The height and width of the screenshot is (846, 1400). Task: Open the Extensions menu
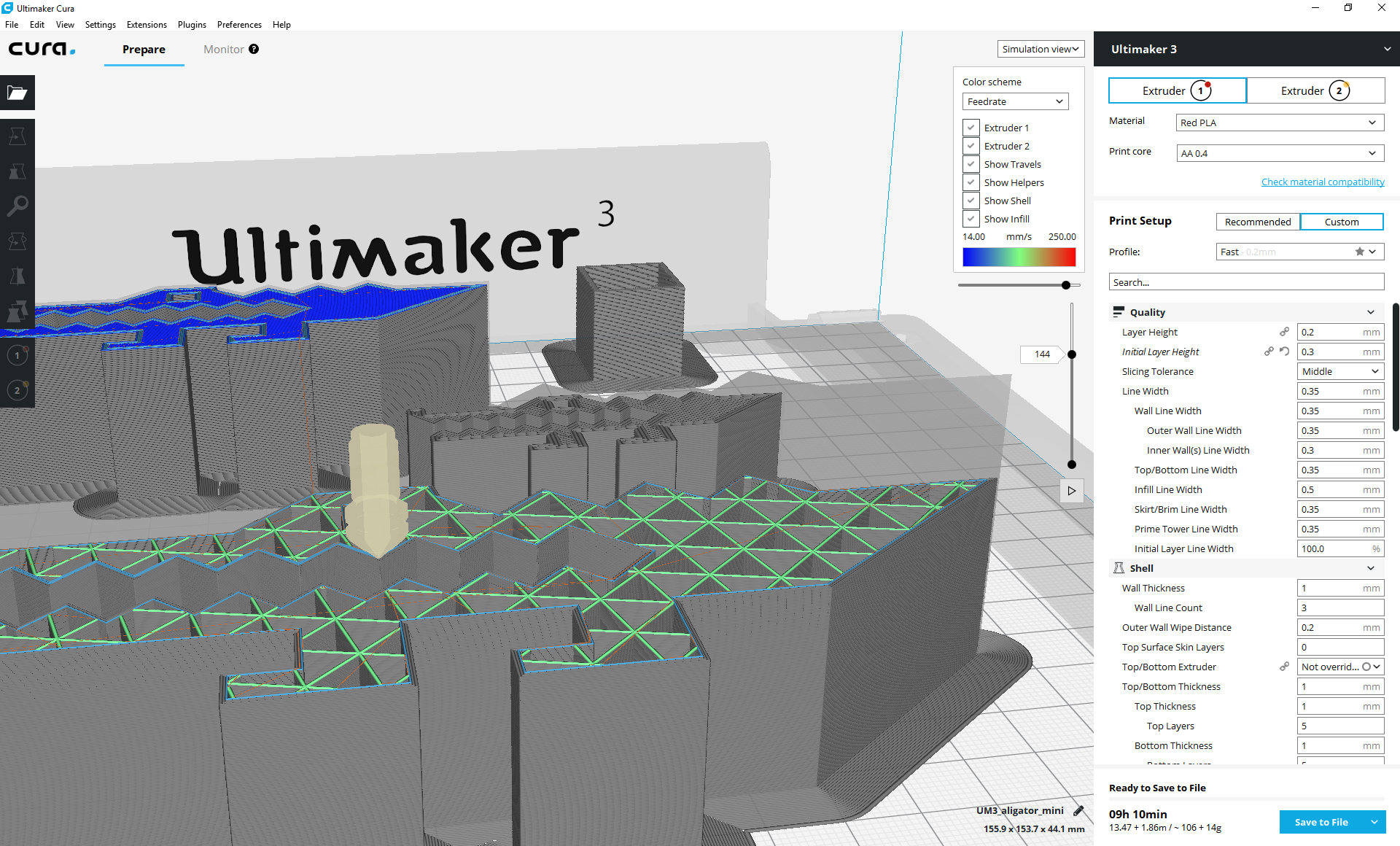click(x=146, y=24)
